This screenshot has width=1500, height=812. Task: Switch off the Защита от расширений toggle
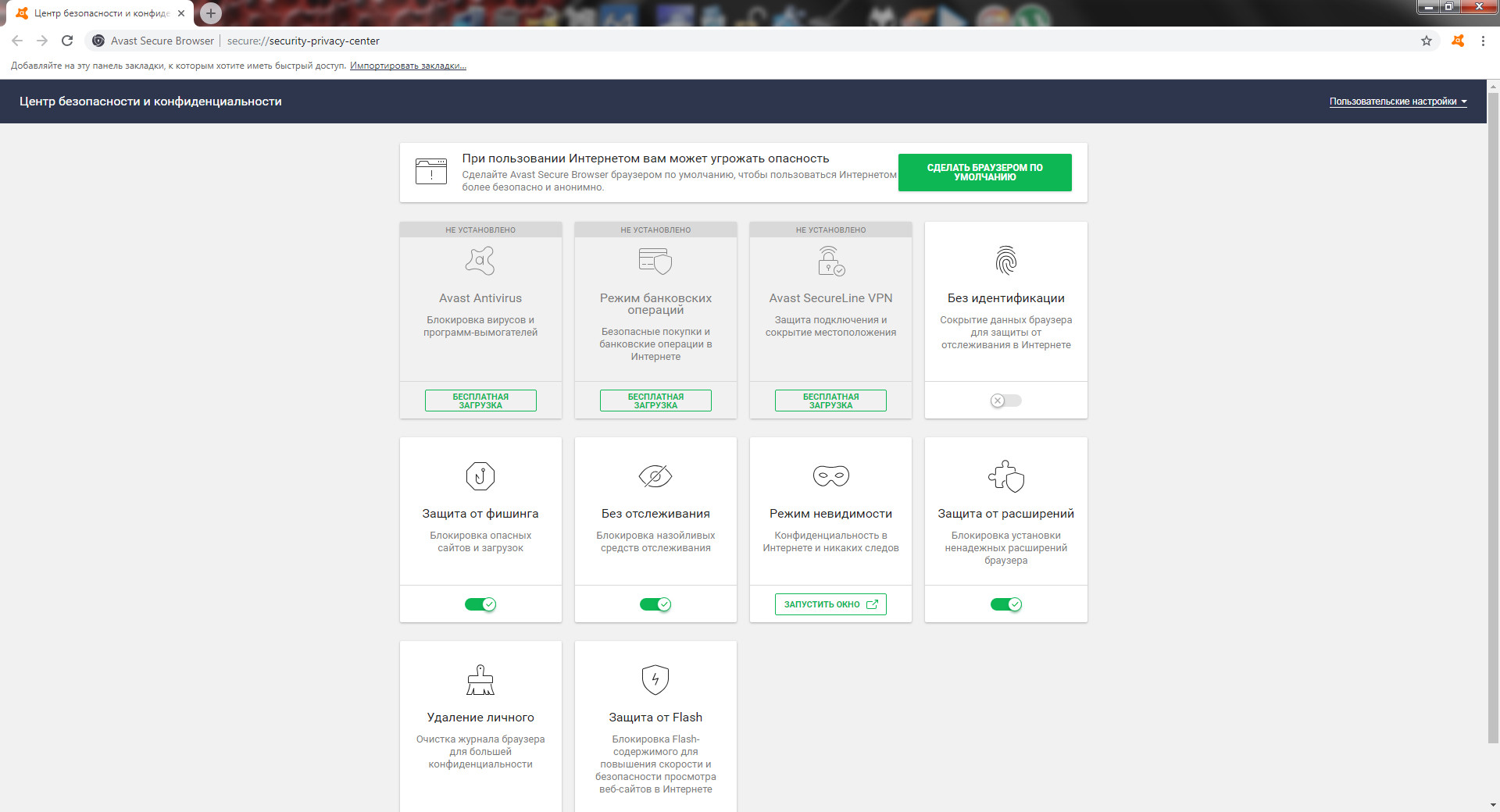[x=1006, y=604]
